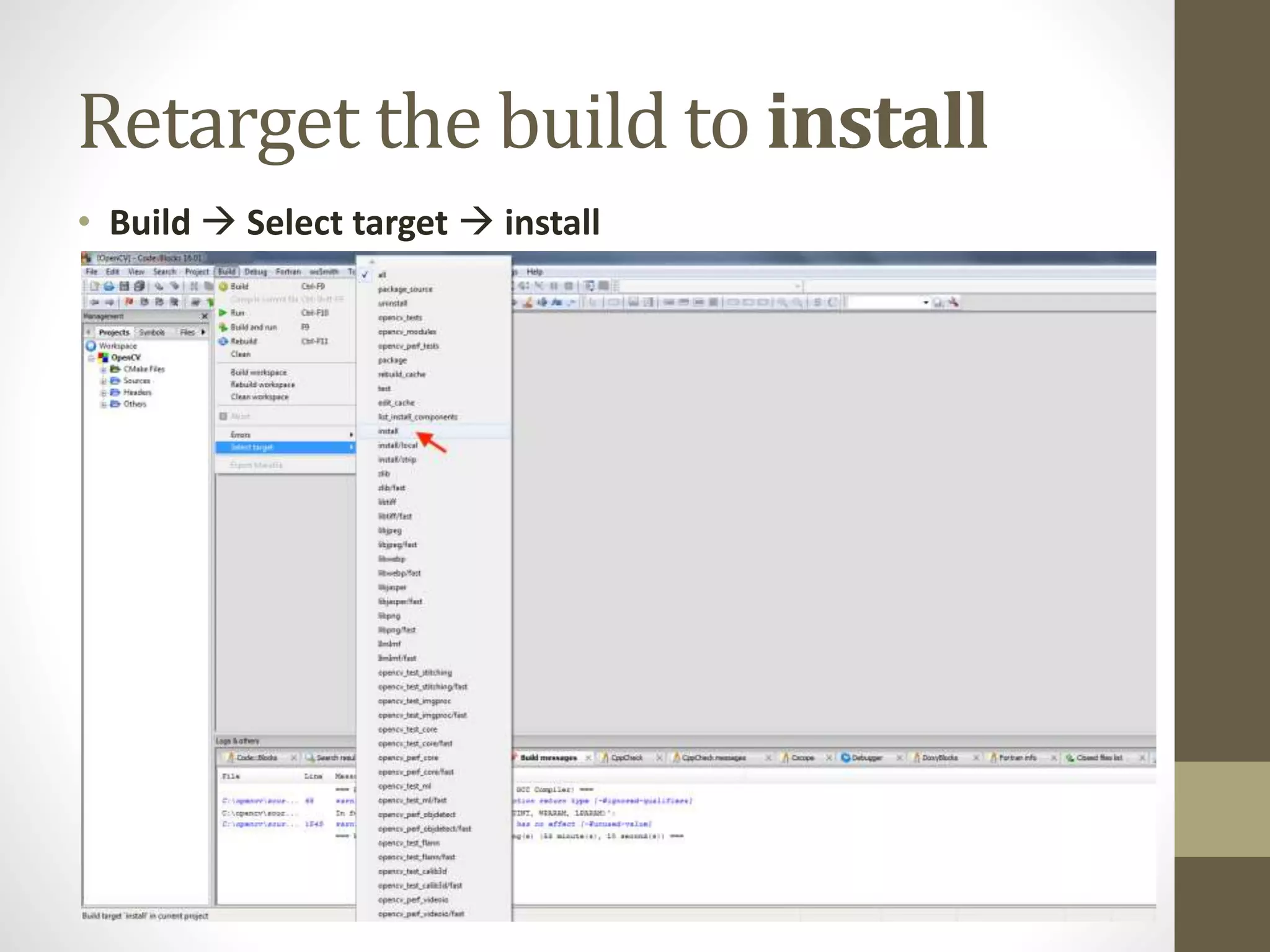Switch to the Projects tab
The width and height of the screenshot is (1270, 952).
click(x=114, y=333)
